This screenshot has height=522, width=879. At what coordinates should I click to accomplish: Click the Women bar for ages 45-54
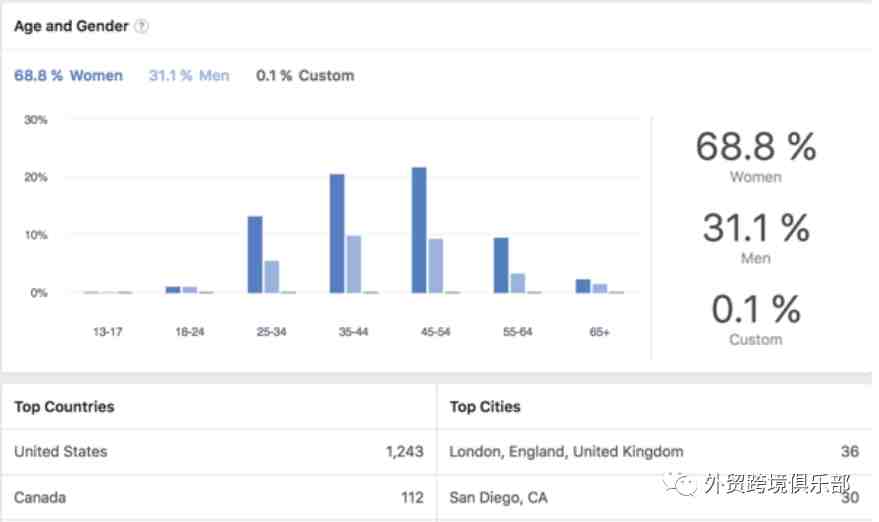[x=419, y=230]
